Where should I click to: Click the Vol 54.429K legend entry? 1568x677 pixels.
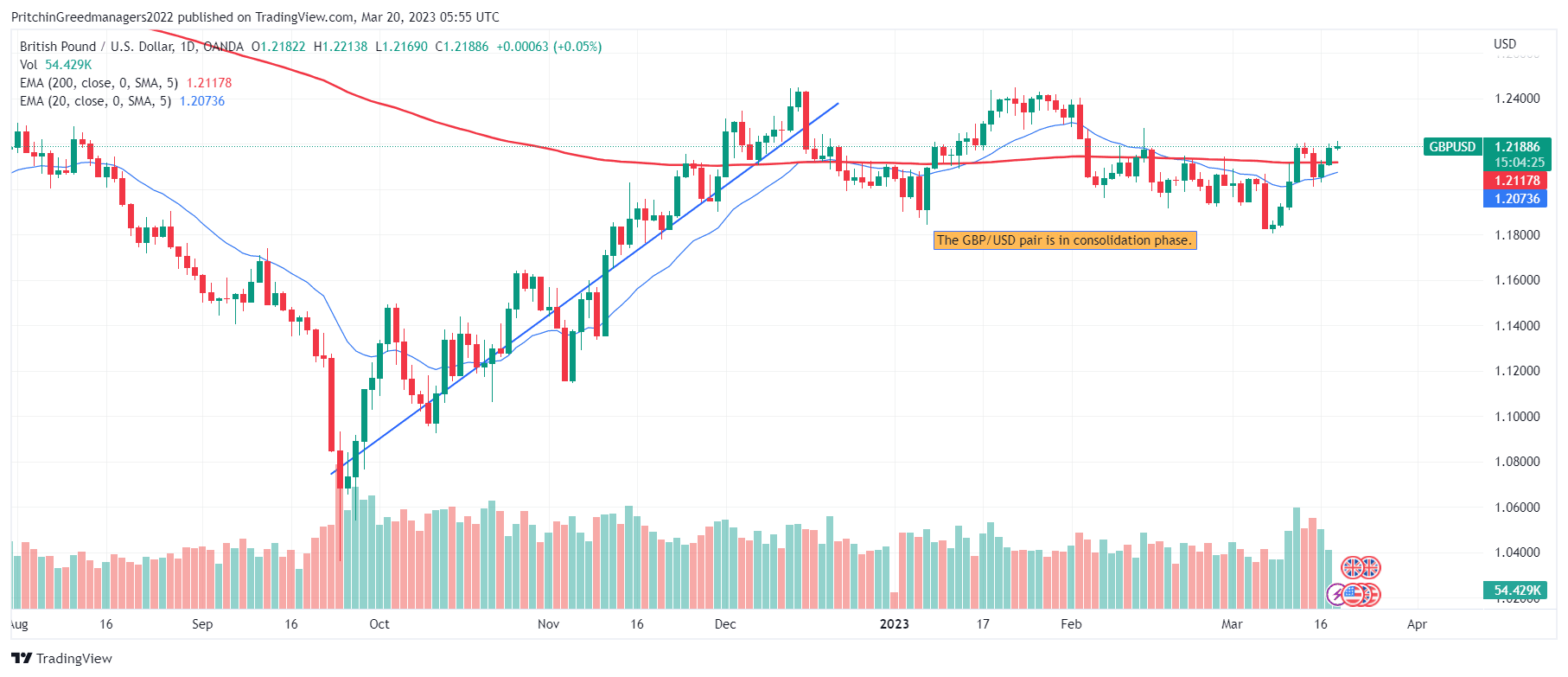point(55,65)
